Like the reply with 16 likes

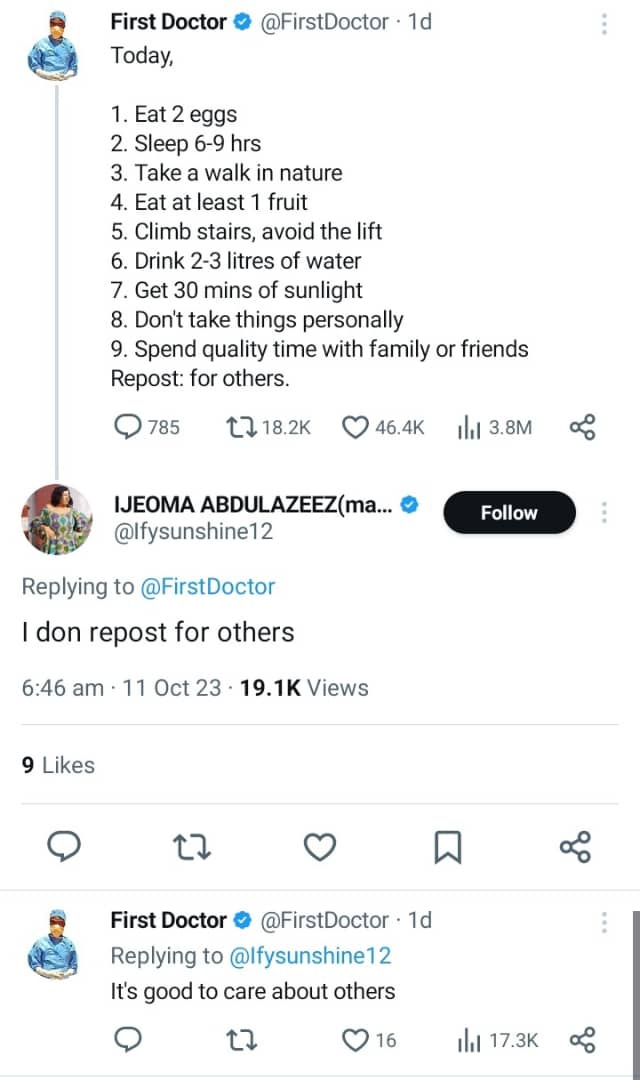[x=356, y=1040]
